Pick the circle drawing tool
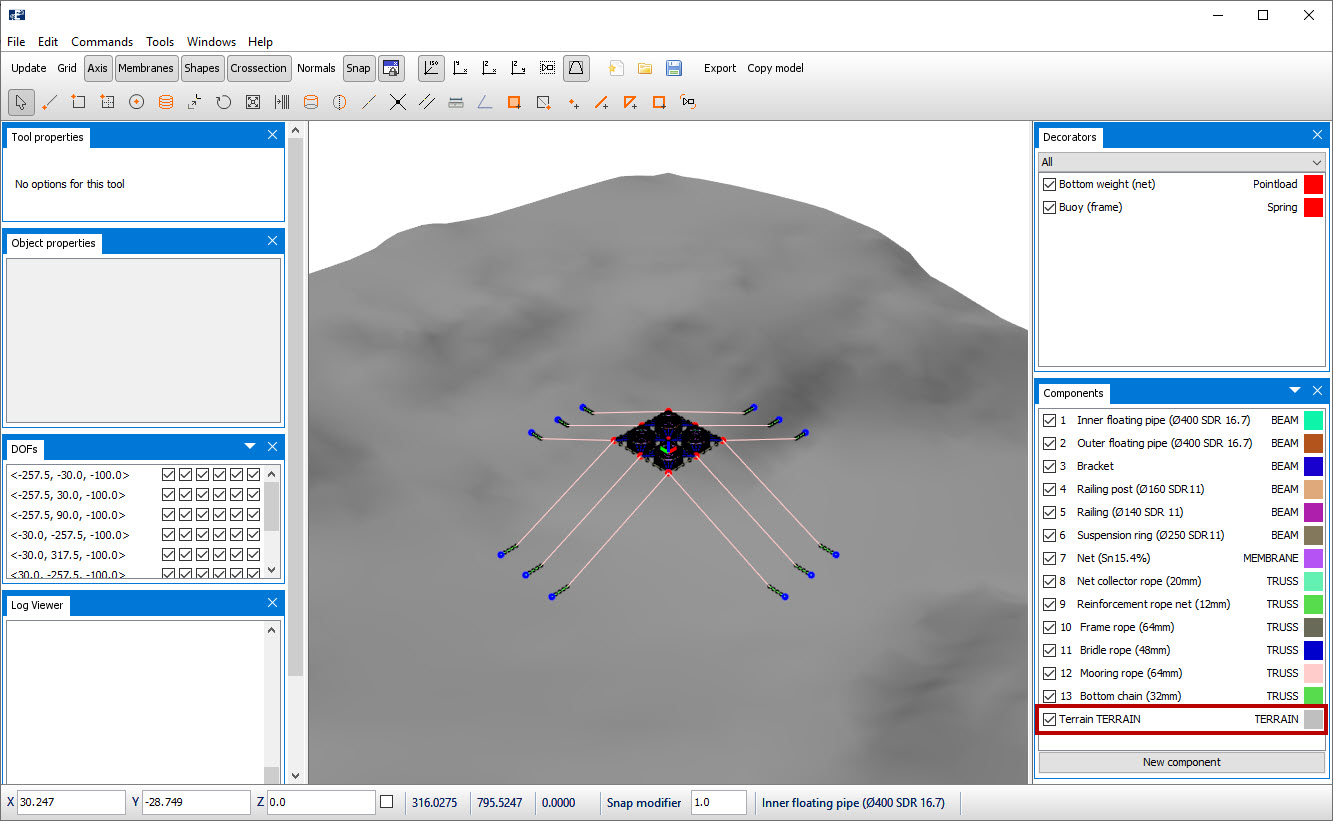The image size is (1333, 821). pyautogui.click(x=137, y=102)
